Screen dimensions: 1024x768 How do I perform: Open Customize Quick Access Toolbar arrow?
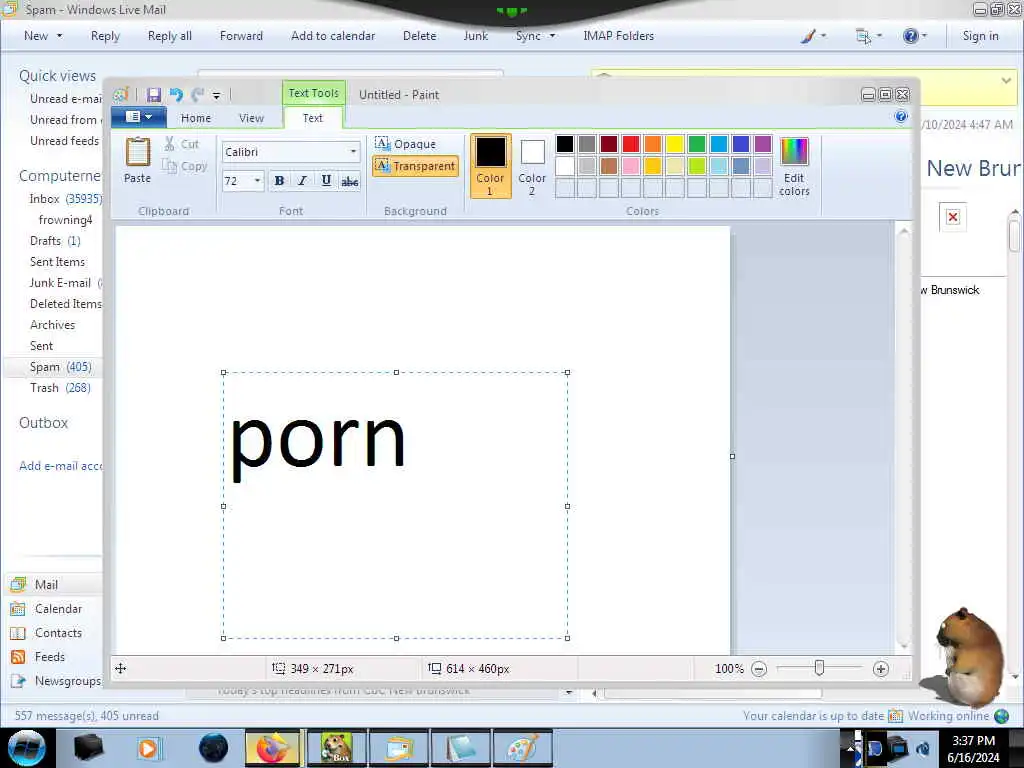(x=216, y=95)
